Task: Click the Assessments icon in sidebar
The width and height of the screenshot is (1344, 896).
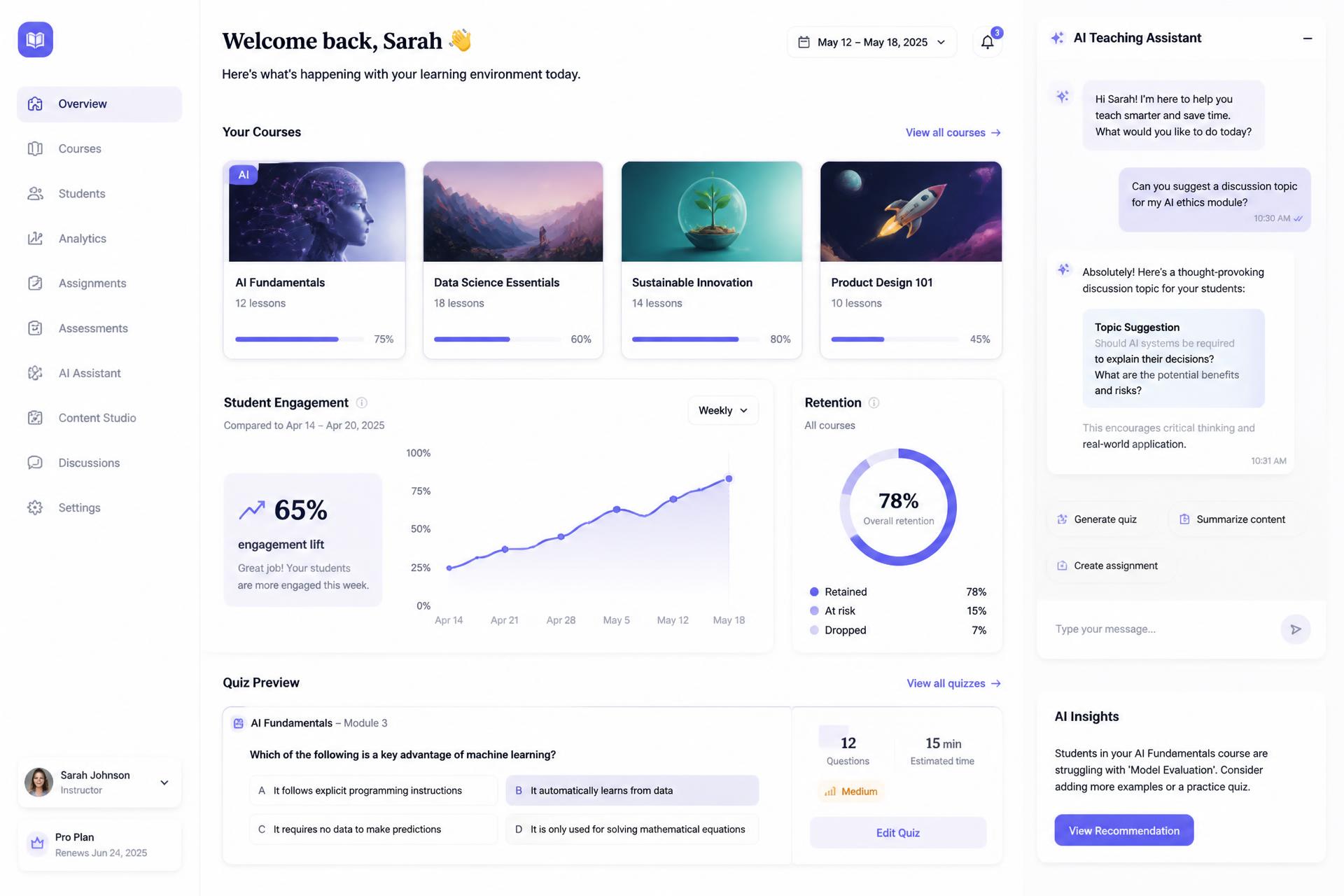Action: pos(35,328)
